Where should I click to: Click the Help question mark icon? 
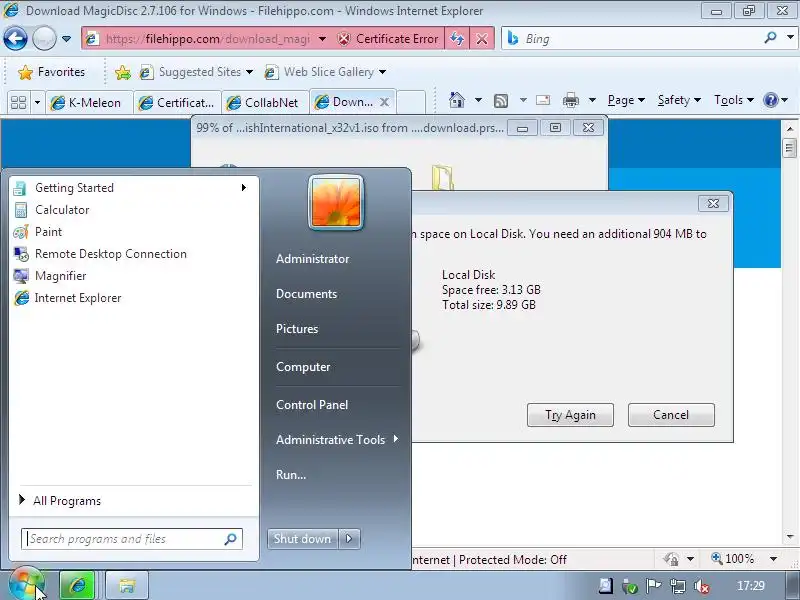tap(770, 100)
